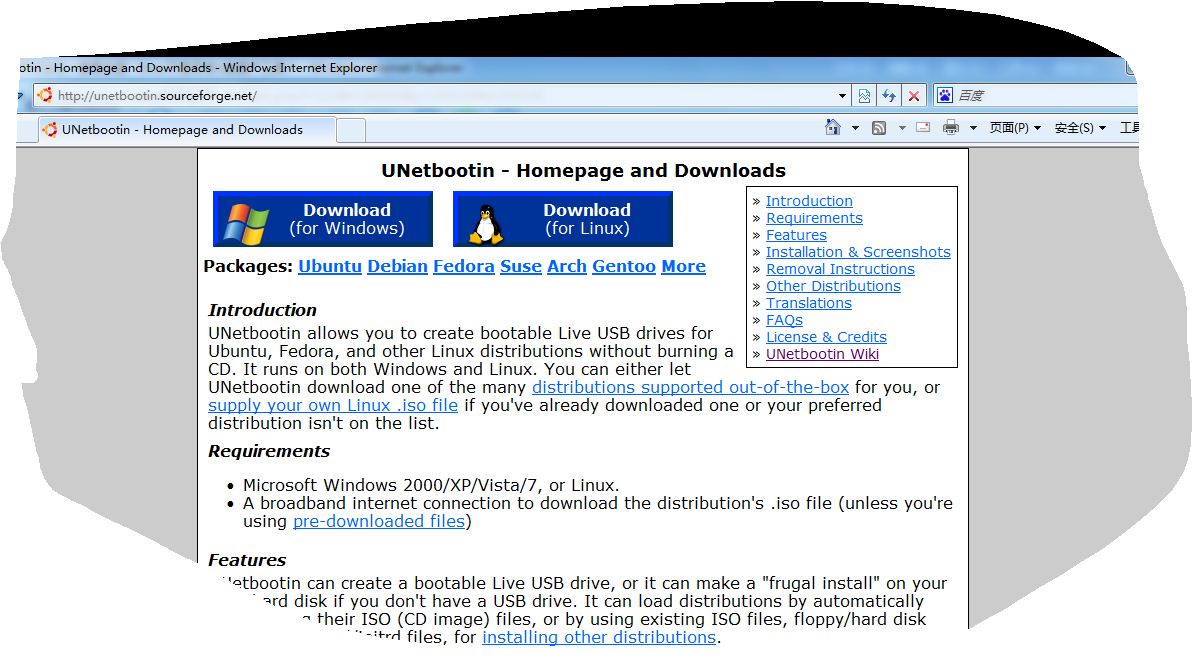Open the Arch package link
The width and height of the screenshot is (1192, 660).
click(x=567, y=266)
